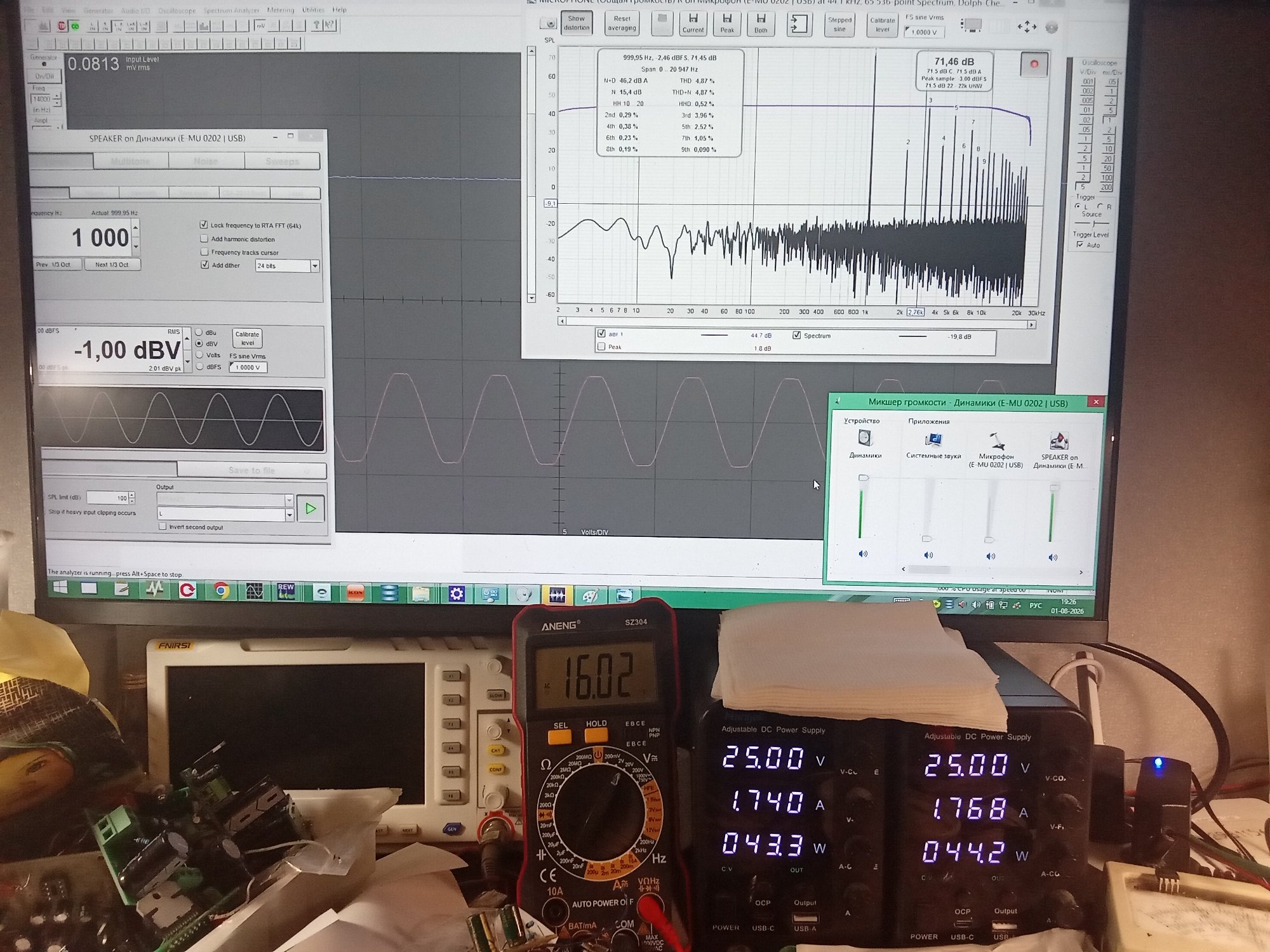Decrease the generator frequency with down arrow
This screenshot has width=1270, height=952.
pos(136,246)
